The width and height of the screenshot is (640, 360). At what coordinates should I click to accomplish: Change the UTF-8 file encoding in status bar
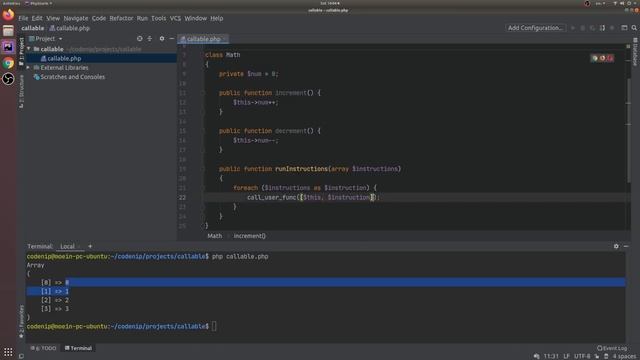tap(582, 356)
